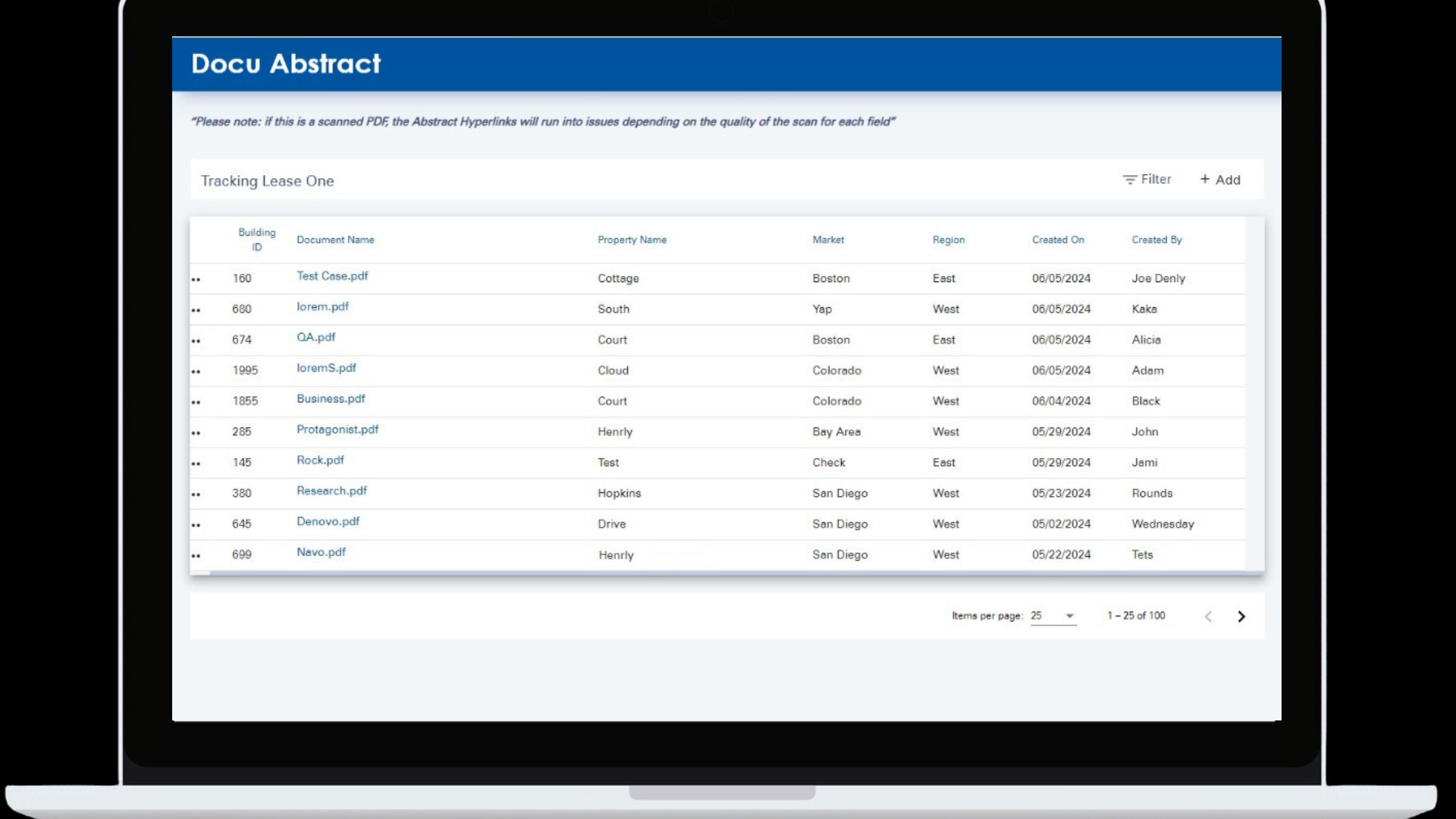Open QA.pdf document link
The width and height of the screenshot is (1456, 819).
click(x=315, y=337)
